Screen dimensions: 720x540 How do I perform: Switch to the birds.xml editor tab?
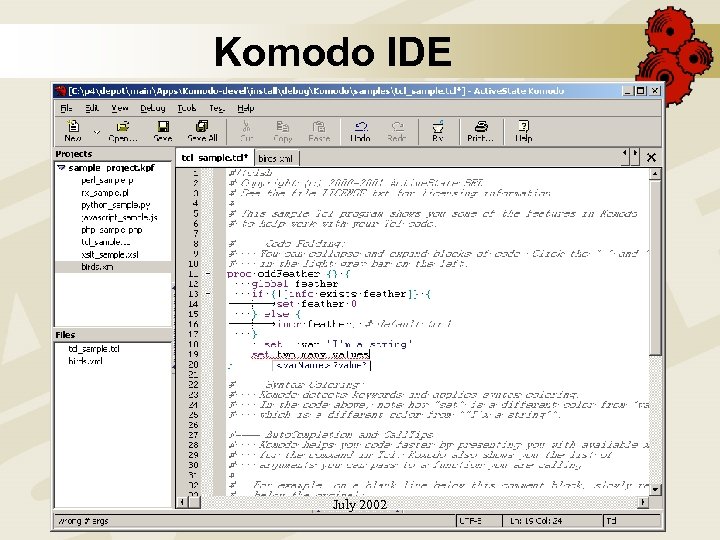276,158
